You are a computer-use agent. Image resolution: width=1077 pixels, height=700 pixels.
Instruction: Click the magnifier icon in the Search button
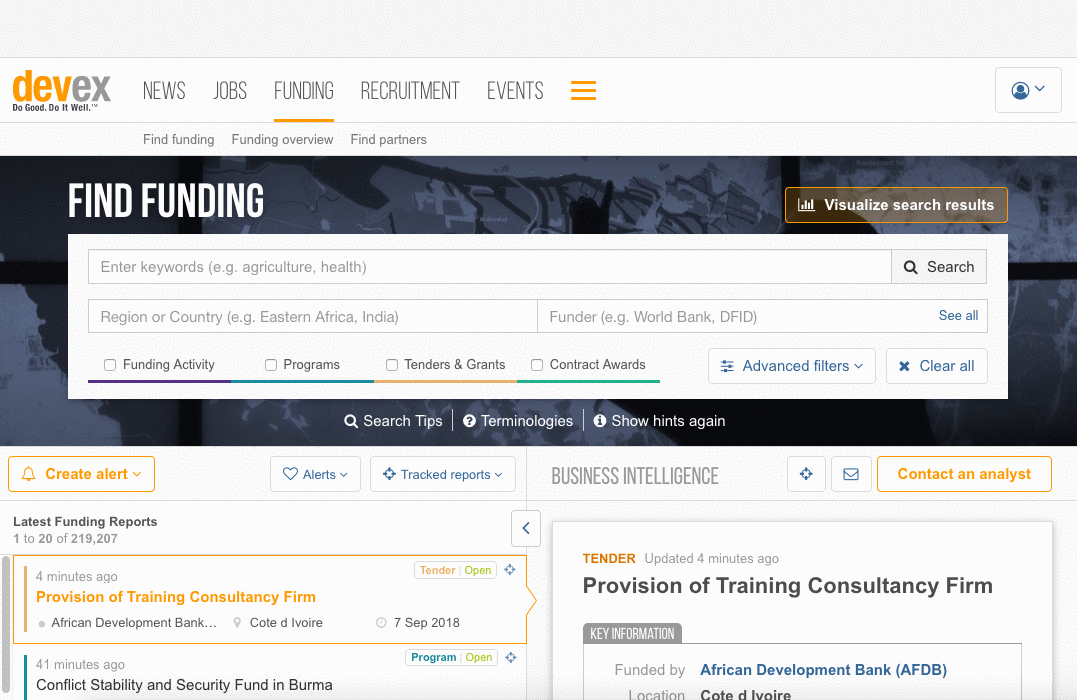click(910, 267)
